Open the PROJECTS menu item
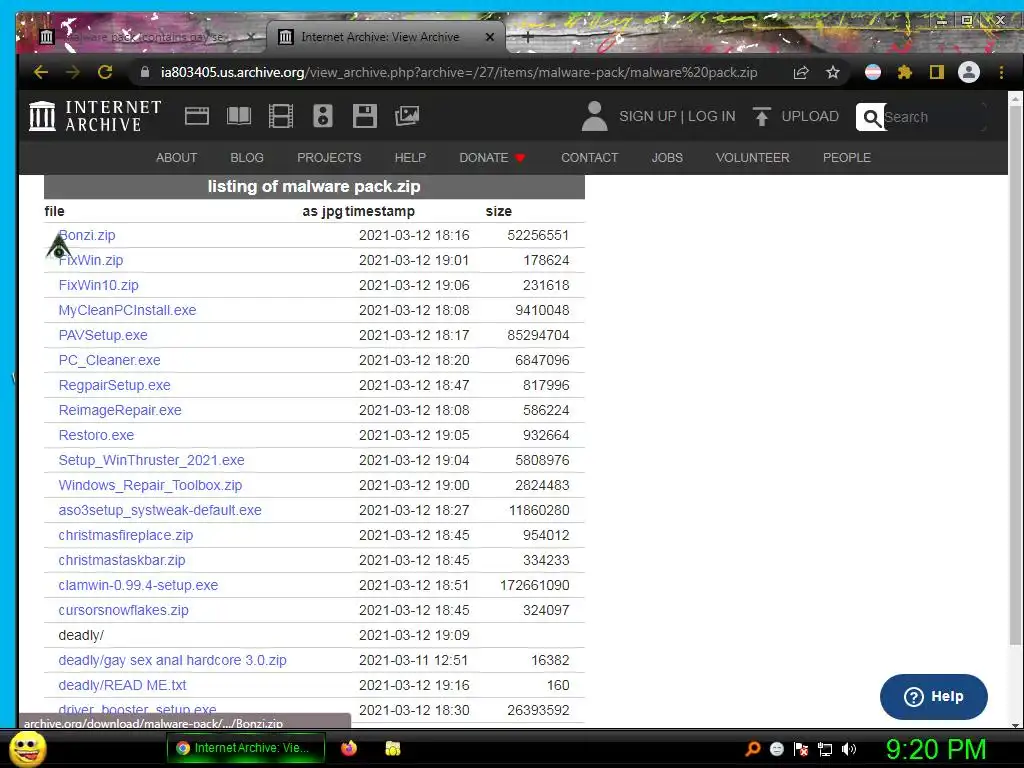 coord(329,157)
